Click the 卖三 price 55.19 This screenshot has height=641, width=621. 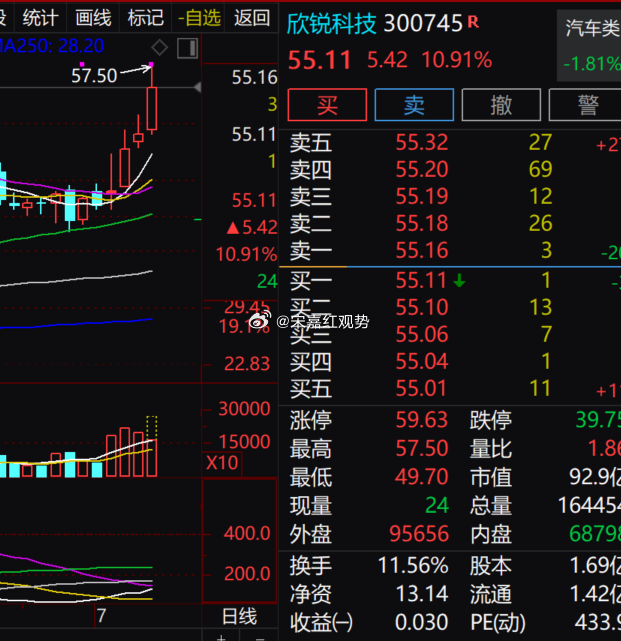tap(422, 196)
